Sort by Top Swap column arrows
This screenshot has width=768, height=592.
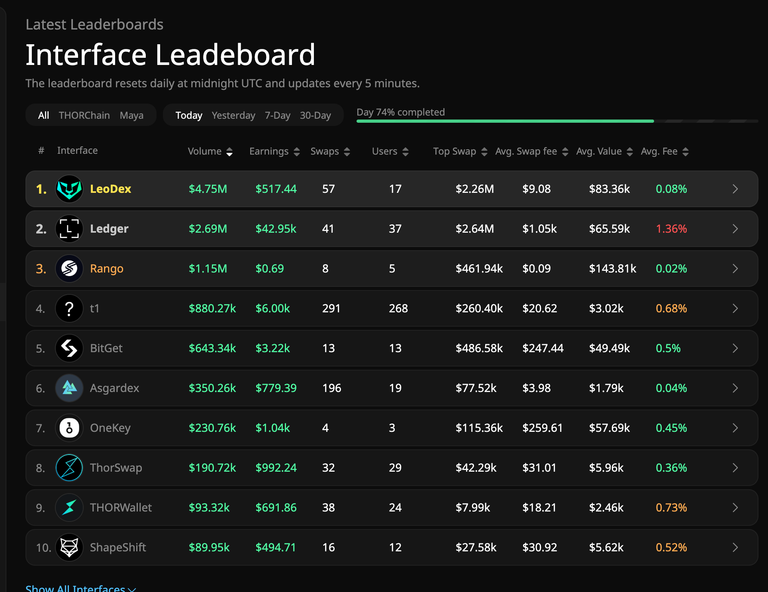pyautogui.click(x=484, y=152)
